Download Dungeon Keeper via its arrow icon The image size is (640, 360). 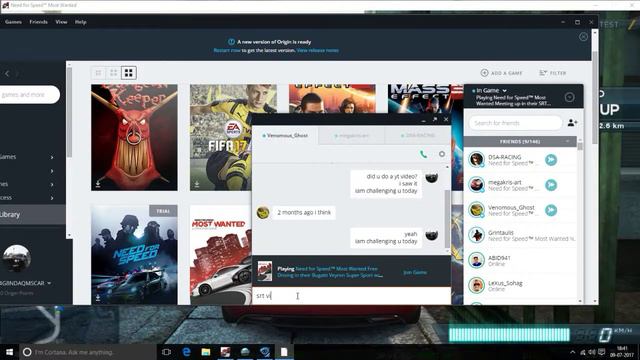(x=98, y=184)
